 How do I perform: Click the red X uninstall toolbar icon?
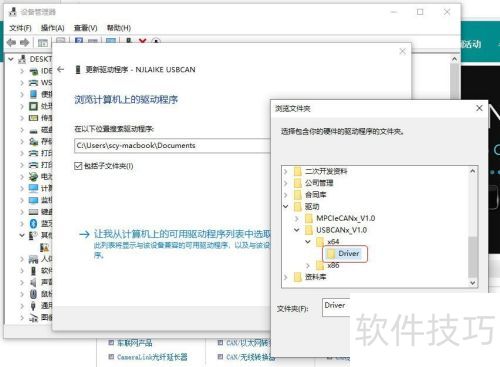click(x=143, y=41)
